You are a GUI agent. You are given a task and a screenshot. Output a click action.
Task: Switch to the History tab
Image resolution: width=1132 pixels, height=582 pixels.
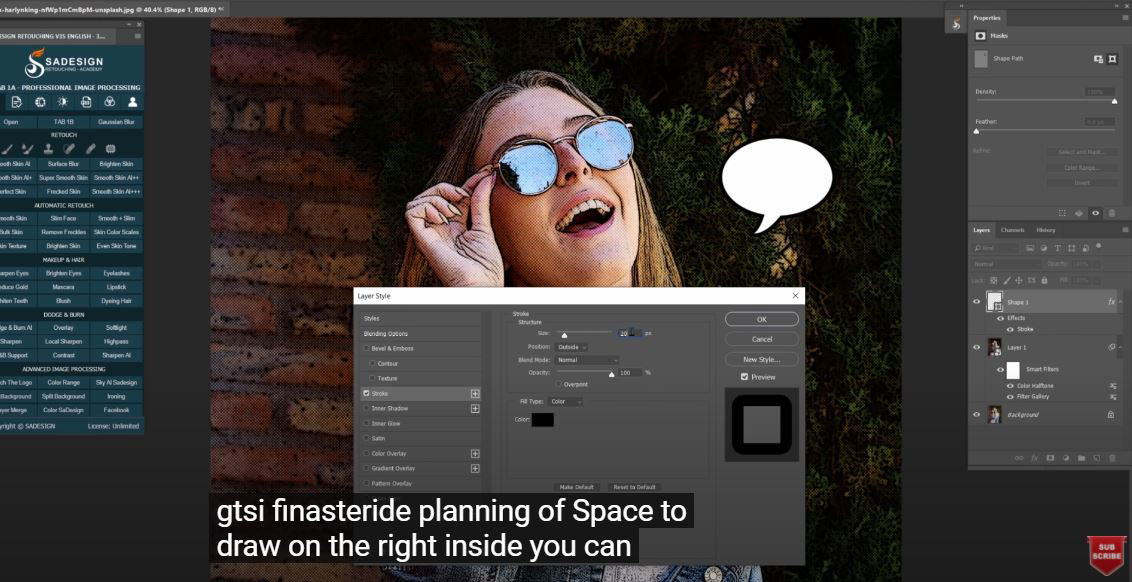click(x=1045, y=230)
